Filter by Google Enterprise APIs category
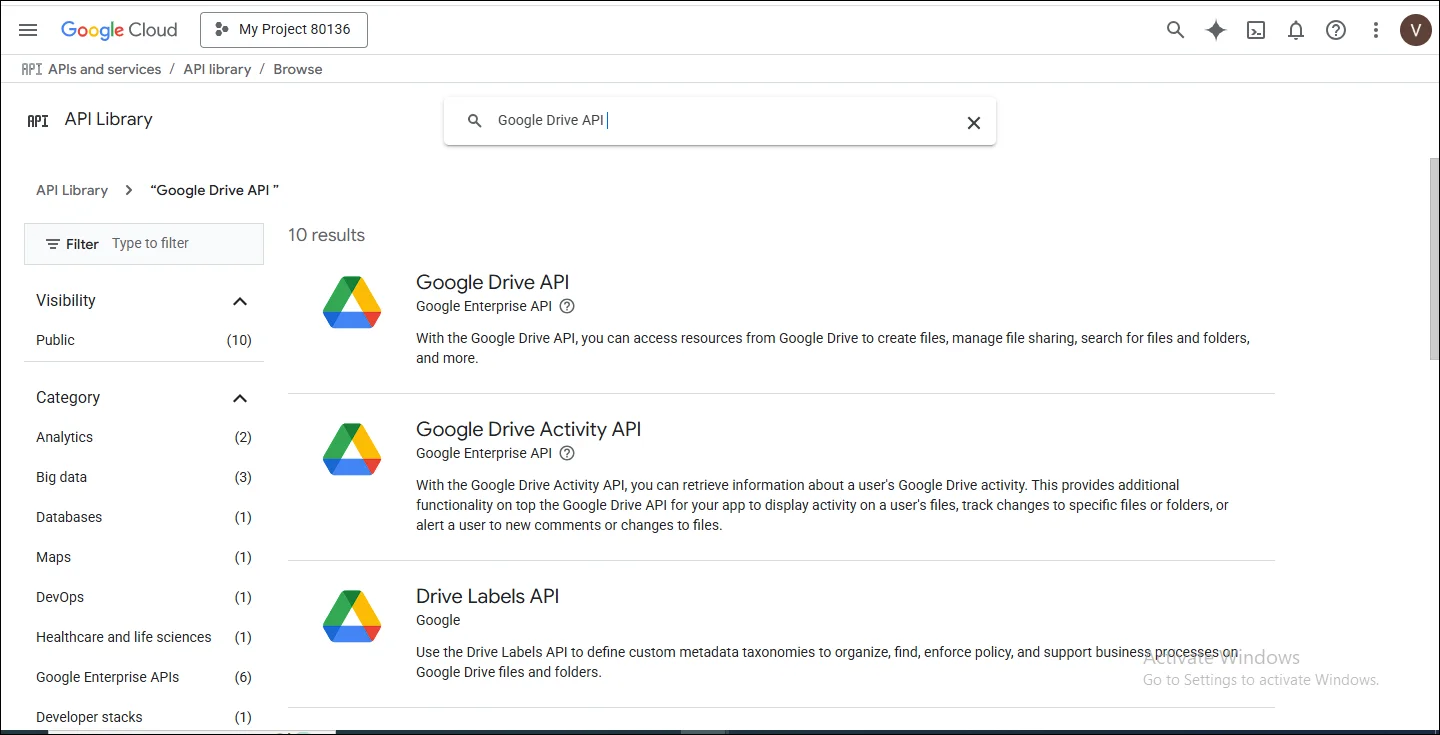Image resolution: width=1440 pixels, height=735 pixels. [144, 677]
